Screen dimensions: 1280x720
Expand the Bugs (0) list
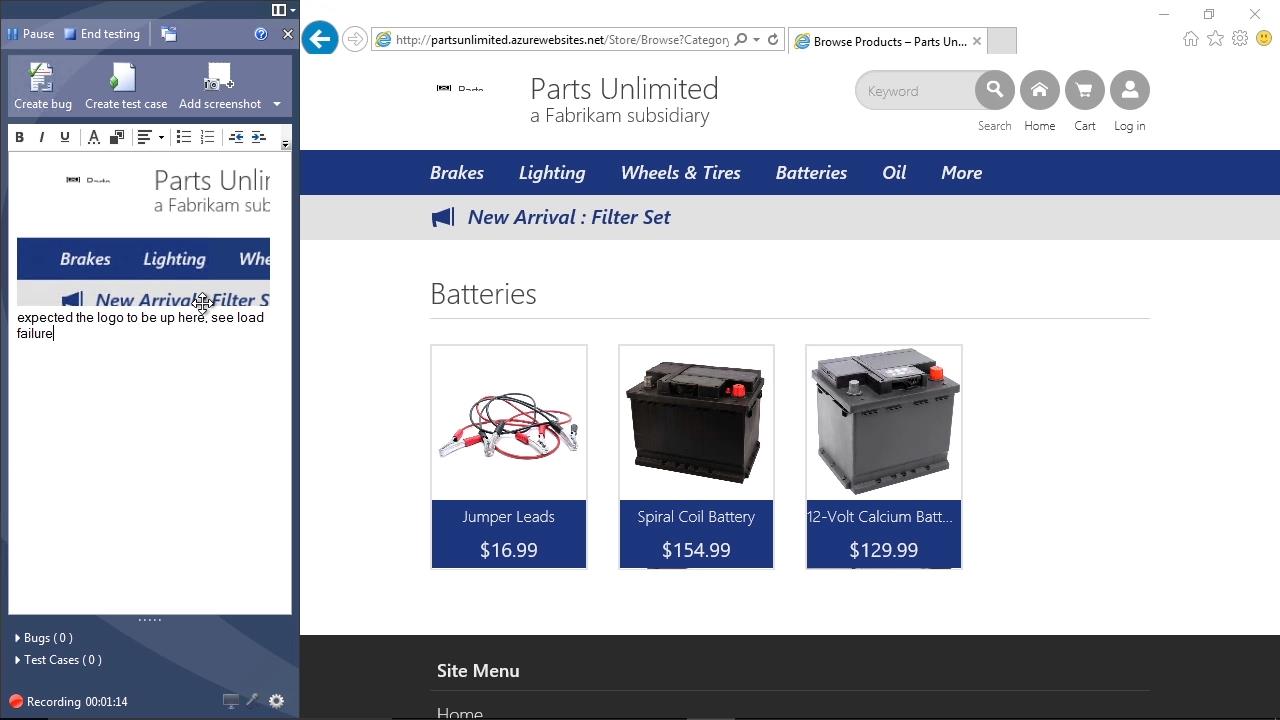pyautogui.click(x=45, y=638)
